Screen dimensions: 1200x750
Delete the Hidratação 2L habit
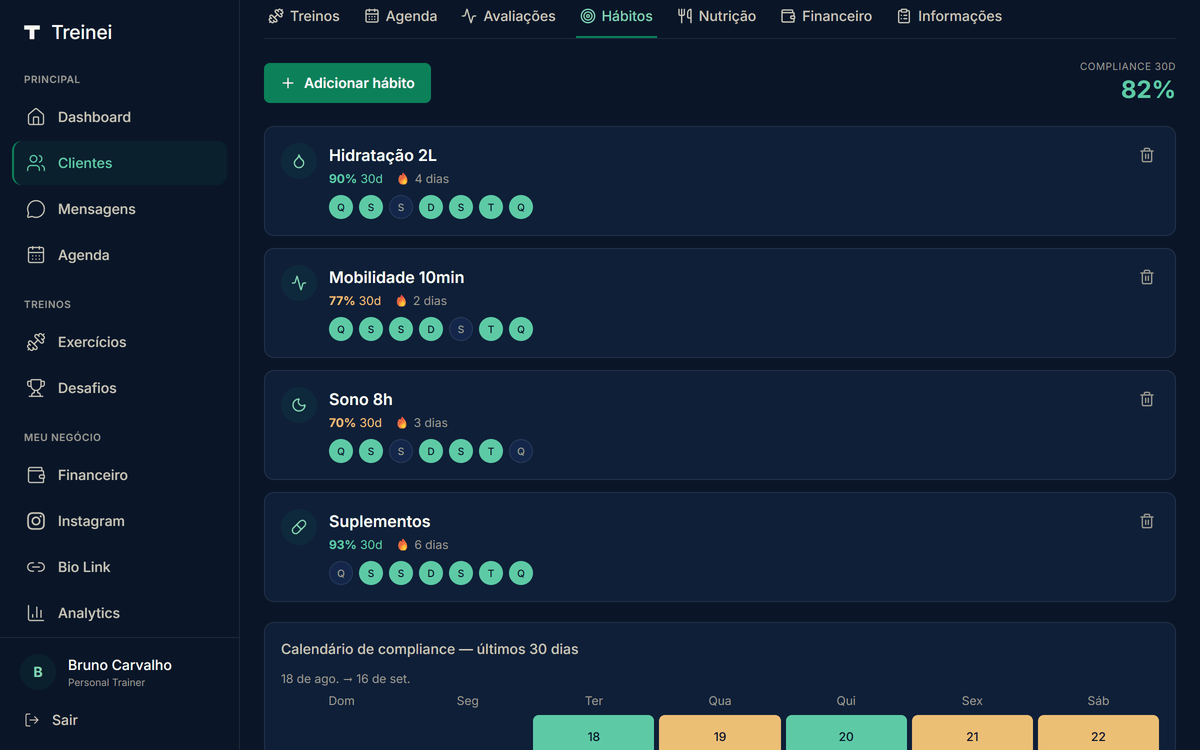pos(1147,155)
